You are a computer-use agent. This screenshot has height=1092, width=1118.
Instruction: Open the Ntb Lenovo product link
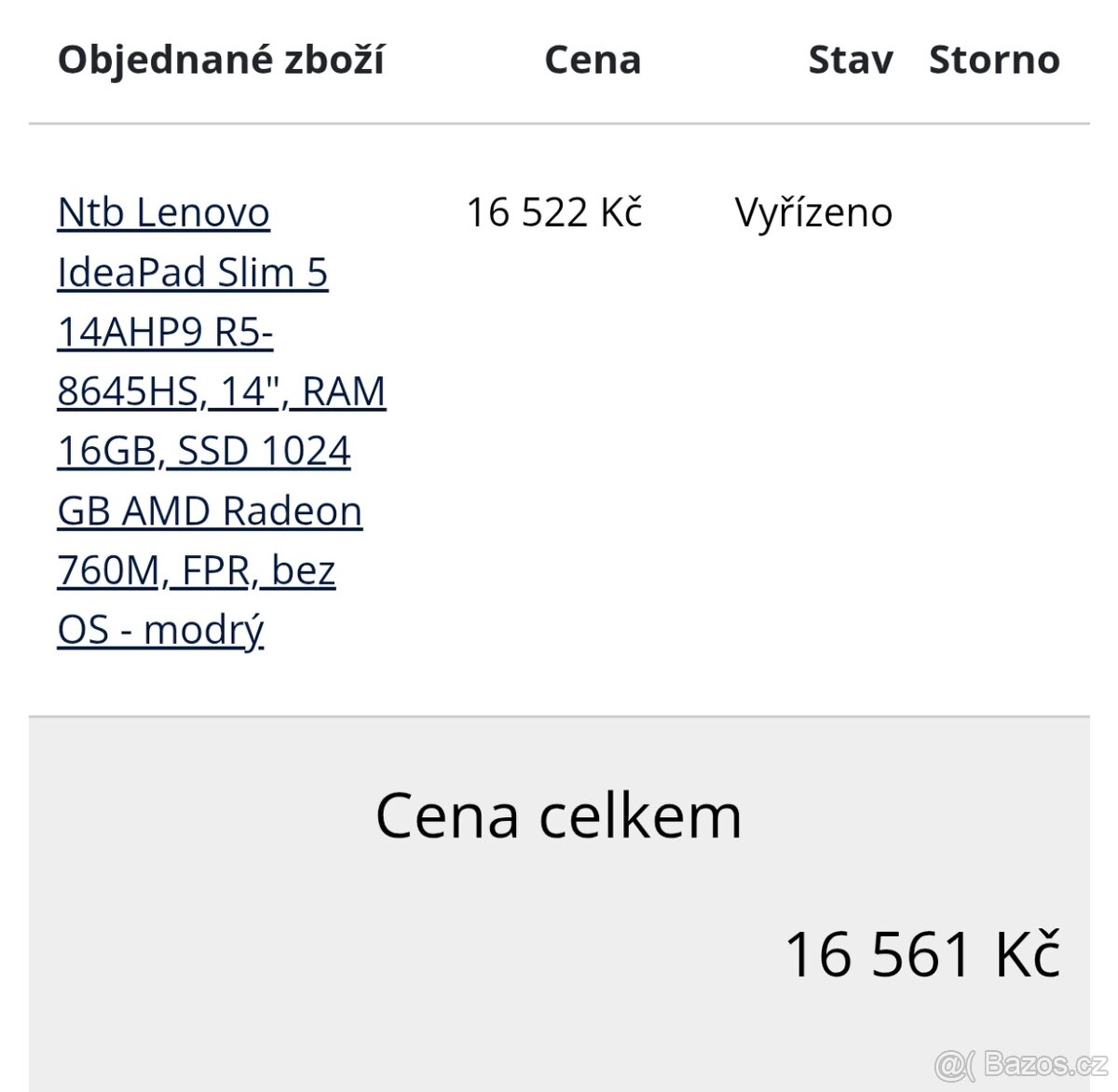[162, 212]
